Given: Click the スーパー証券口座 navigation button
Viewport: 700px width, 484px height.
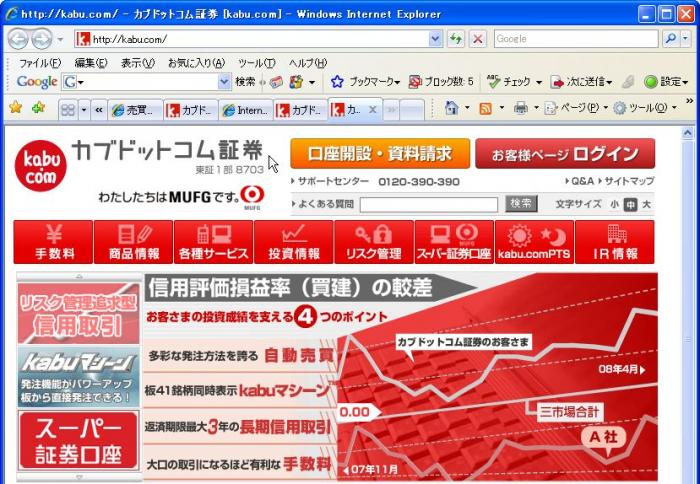Looking at the screenshot, I should 454,242.
